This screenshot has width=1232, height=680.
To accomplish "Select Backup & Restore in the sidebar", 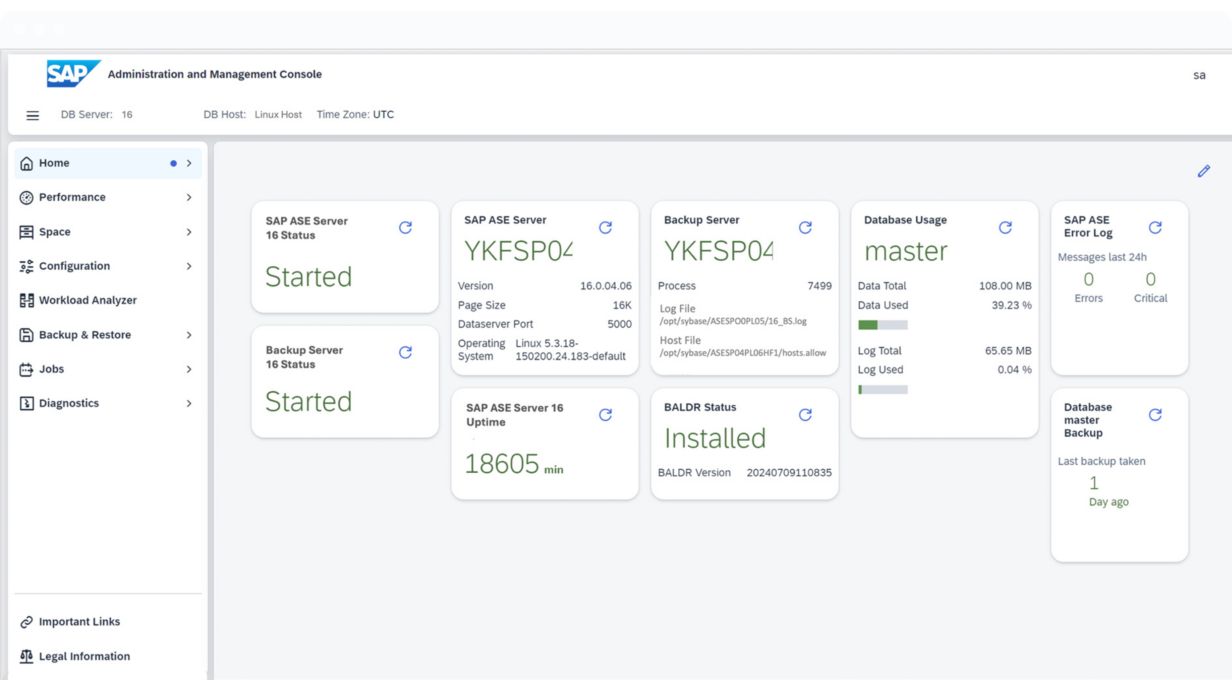I will [x=84, y=335].
